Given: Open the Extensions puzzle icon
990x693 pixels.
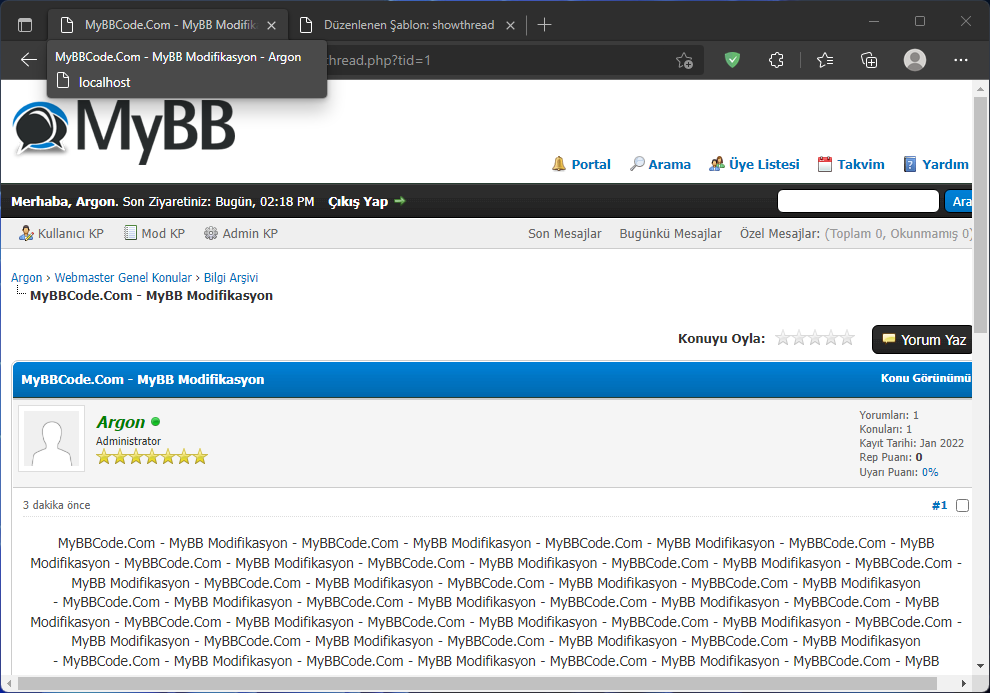Looking at the screenshot, I should [x=777, y=60].
